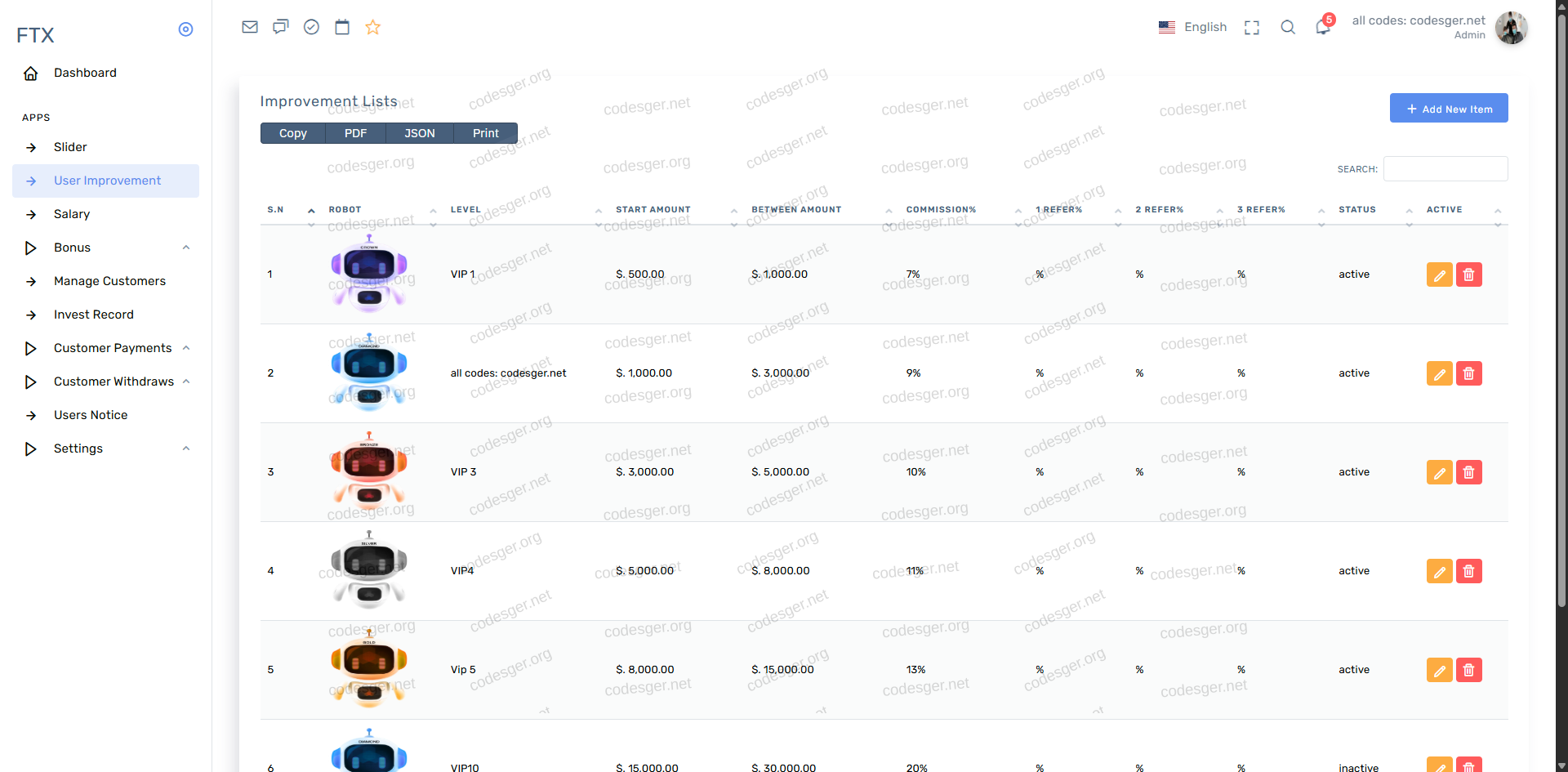1568x772 pixels.
Task: Click the calendar icon in top toolbar
Action: pyautogui.click(x=342, y=27)
